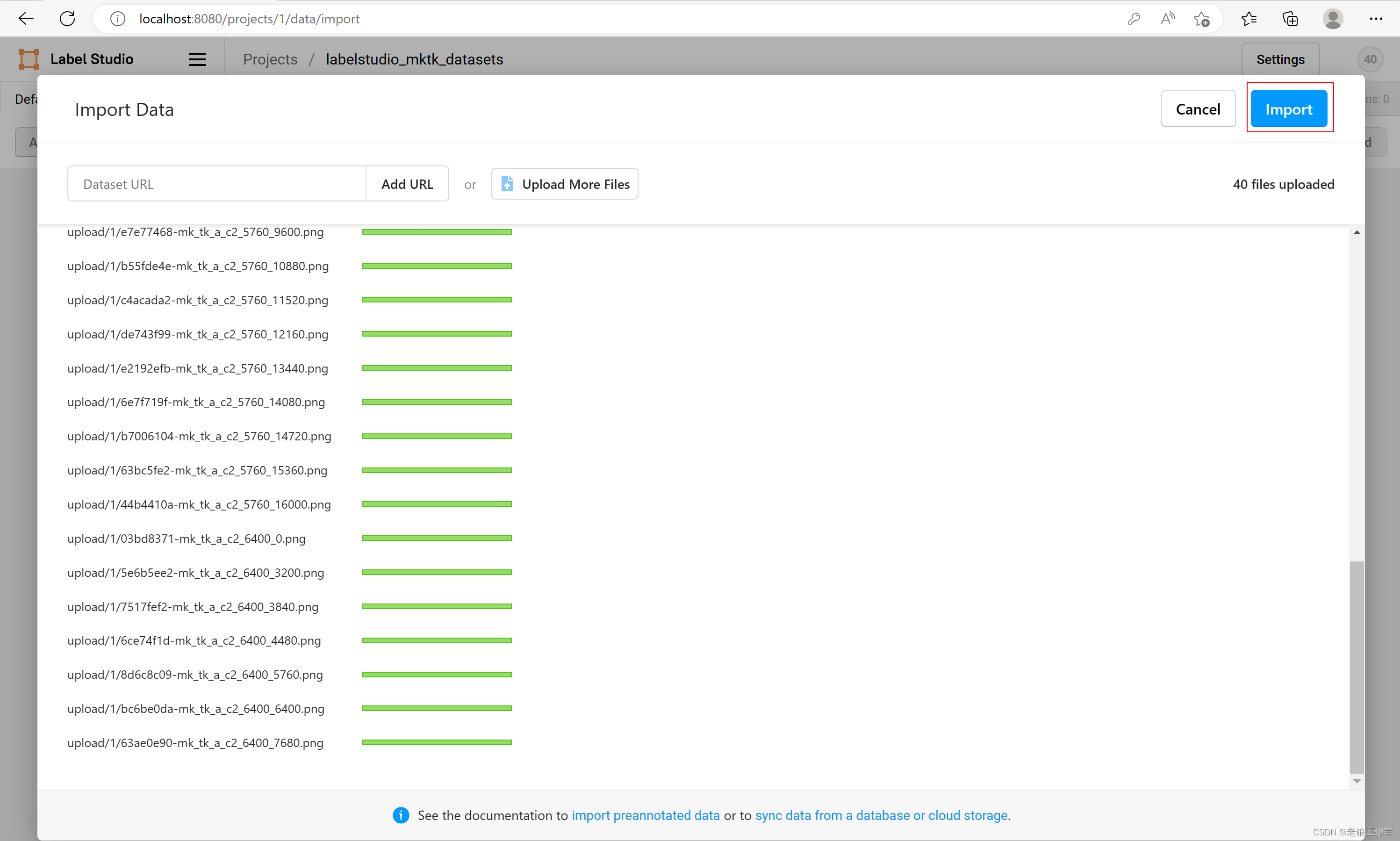The height and width of the screenshot is (841, 1400).
Task: Open labelstudio_mktk_datasets breadcrumb
Action: click(414, 59)
